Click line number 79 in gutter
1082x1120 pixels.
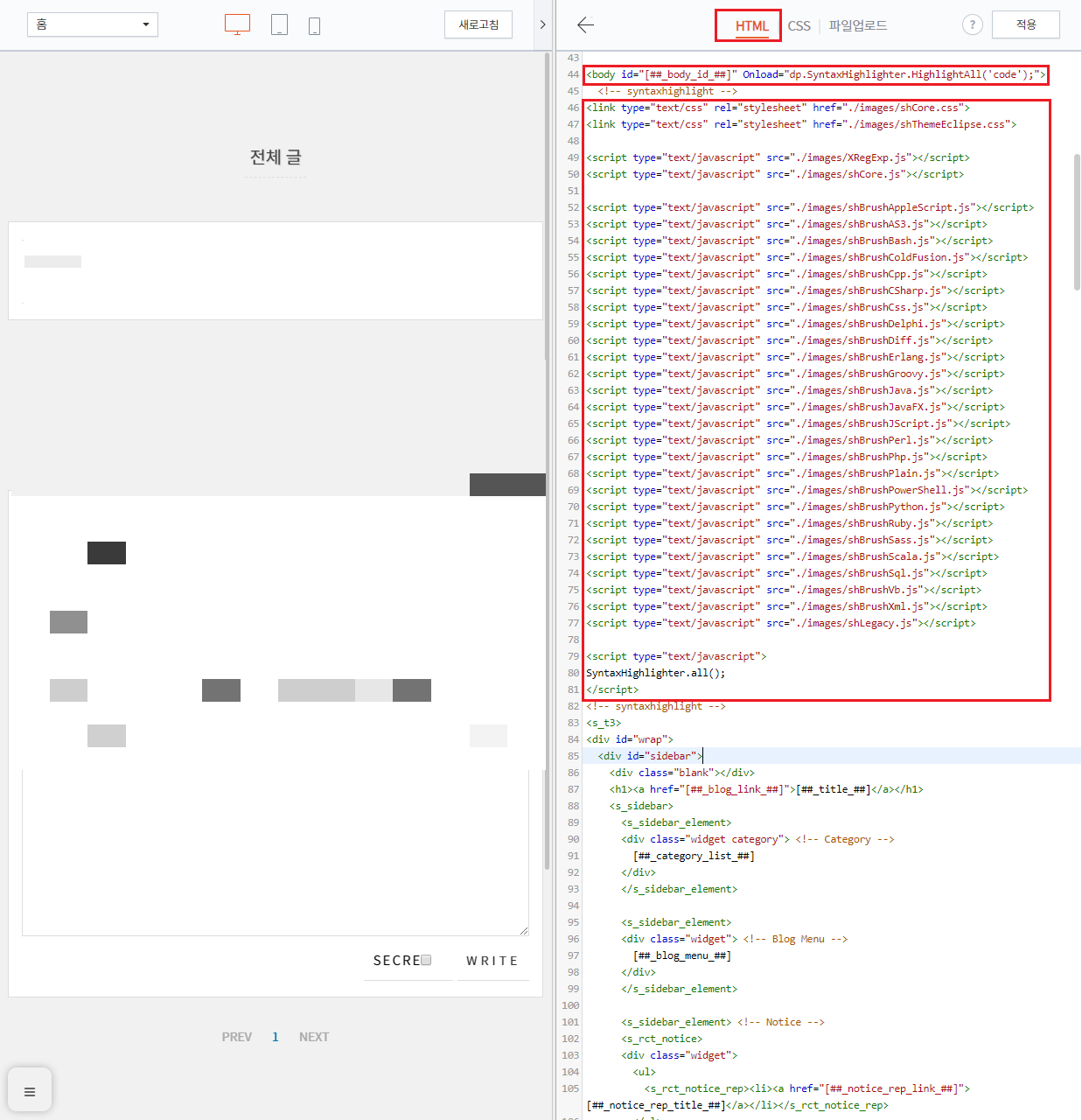pyautogui.click(x=573, y=656)
